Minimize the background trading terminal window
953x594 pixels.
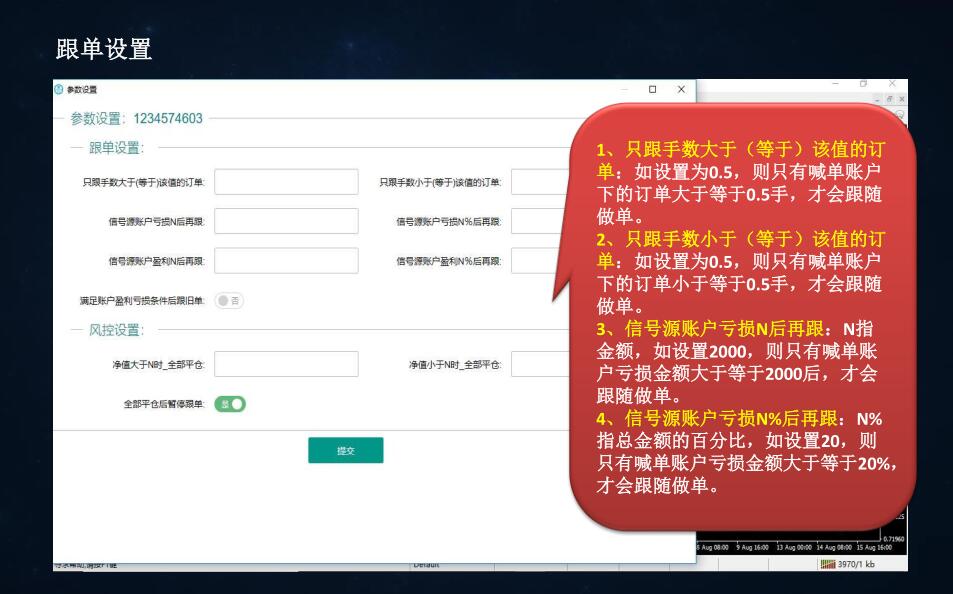837,84
